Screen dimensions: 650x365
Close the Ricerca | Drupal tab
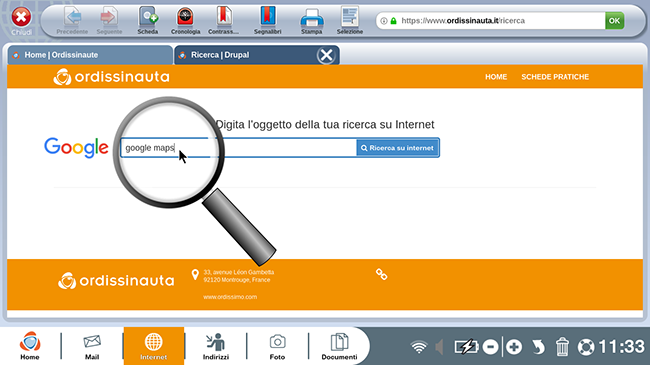[x=326, y=55]
